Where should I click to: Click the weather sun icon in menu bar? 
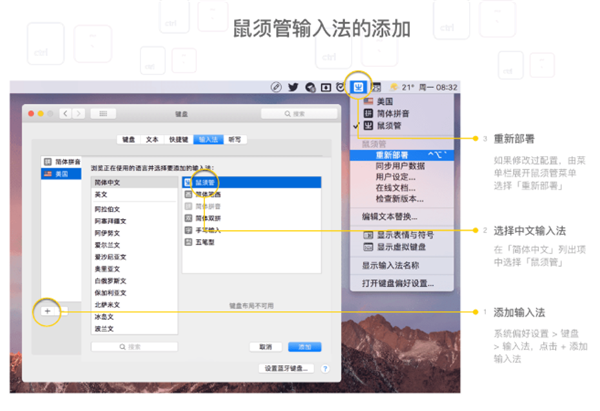pos(393,87)
